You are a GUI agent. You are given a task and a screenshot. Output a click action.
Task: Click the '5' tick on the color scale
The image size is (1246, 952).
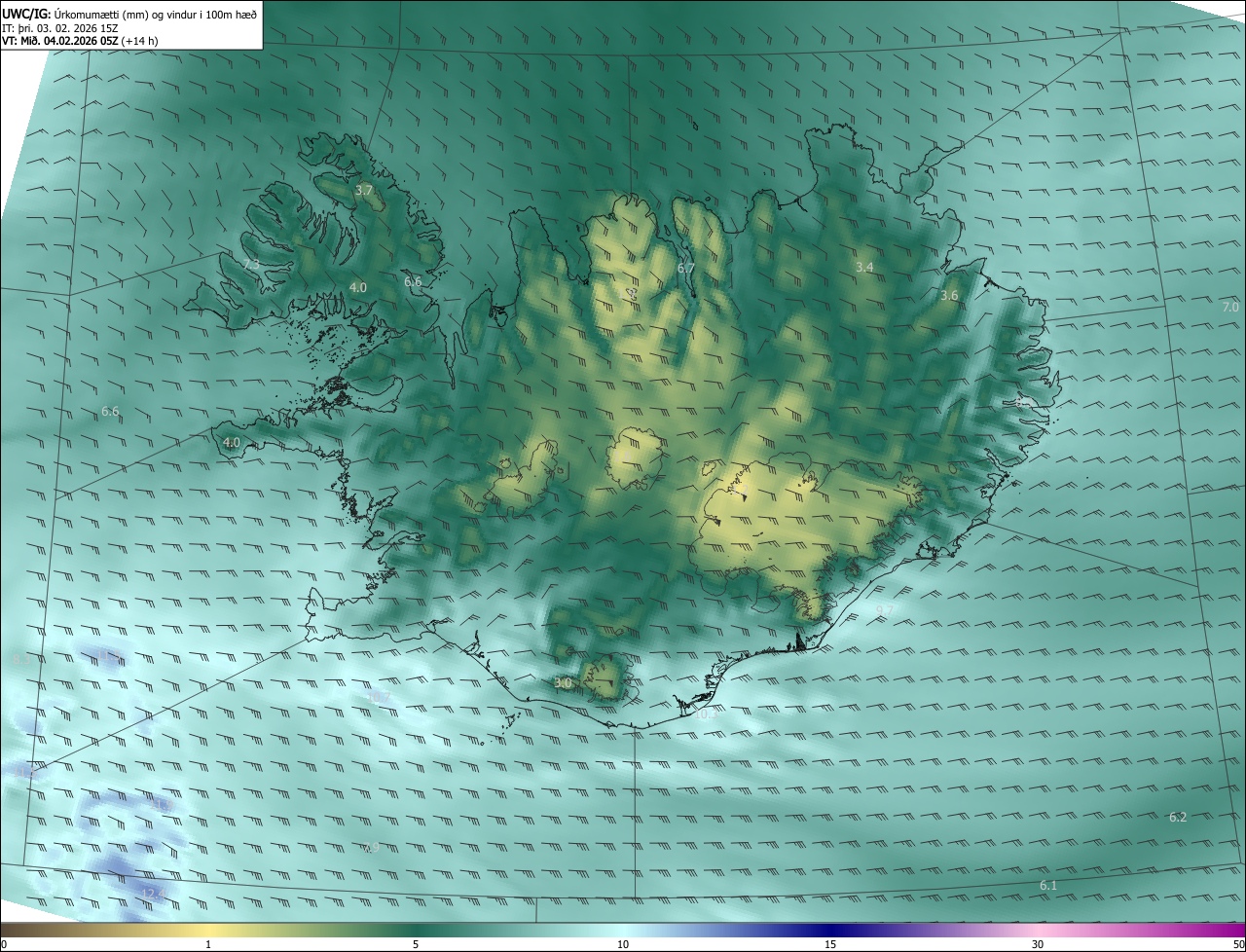(416, 944)
